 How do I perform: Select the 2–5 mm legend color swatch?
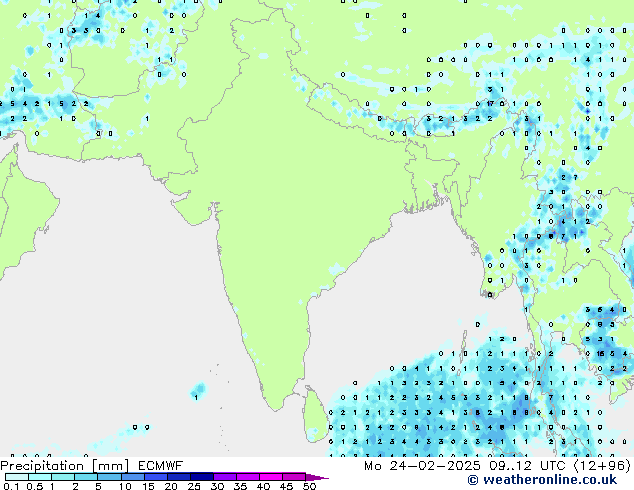[86, 477]
